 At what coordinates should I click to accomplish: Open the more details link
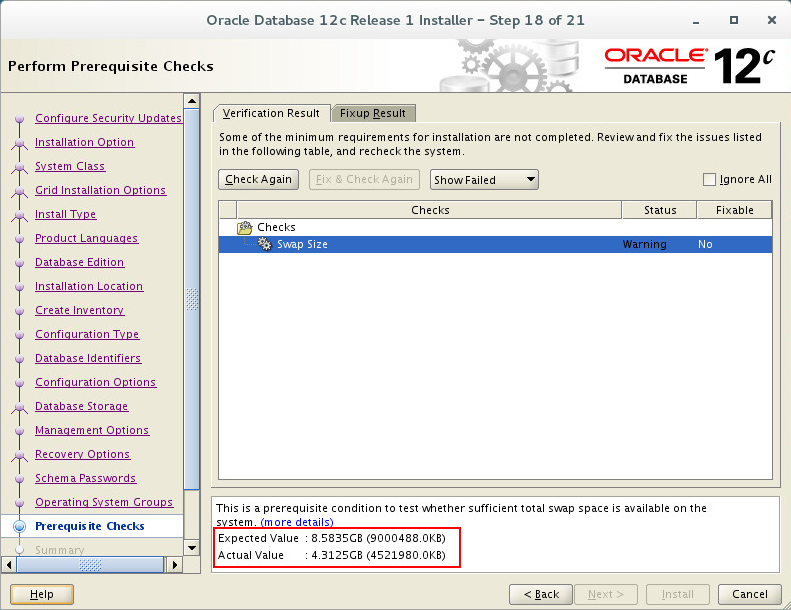297,522
